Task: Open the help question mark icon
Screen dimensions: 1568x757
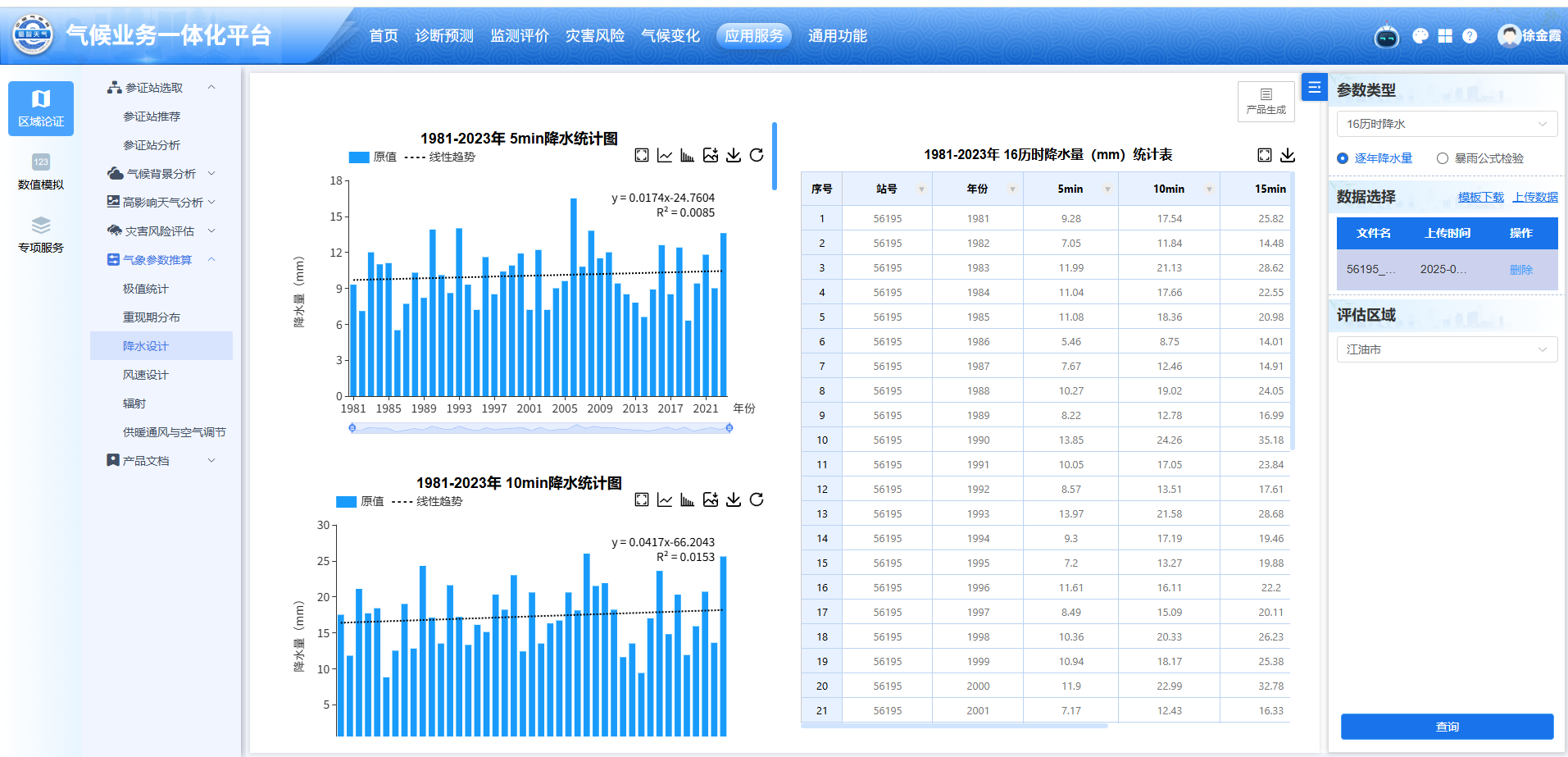Action: pyautogui.click(x=1470, y=36)
